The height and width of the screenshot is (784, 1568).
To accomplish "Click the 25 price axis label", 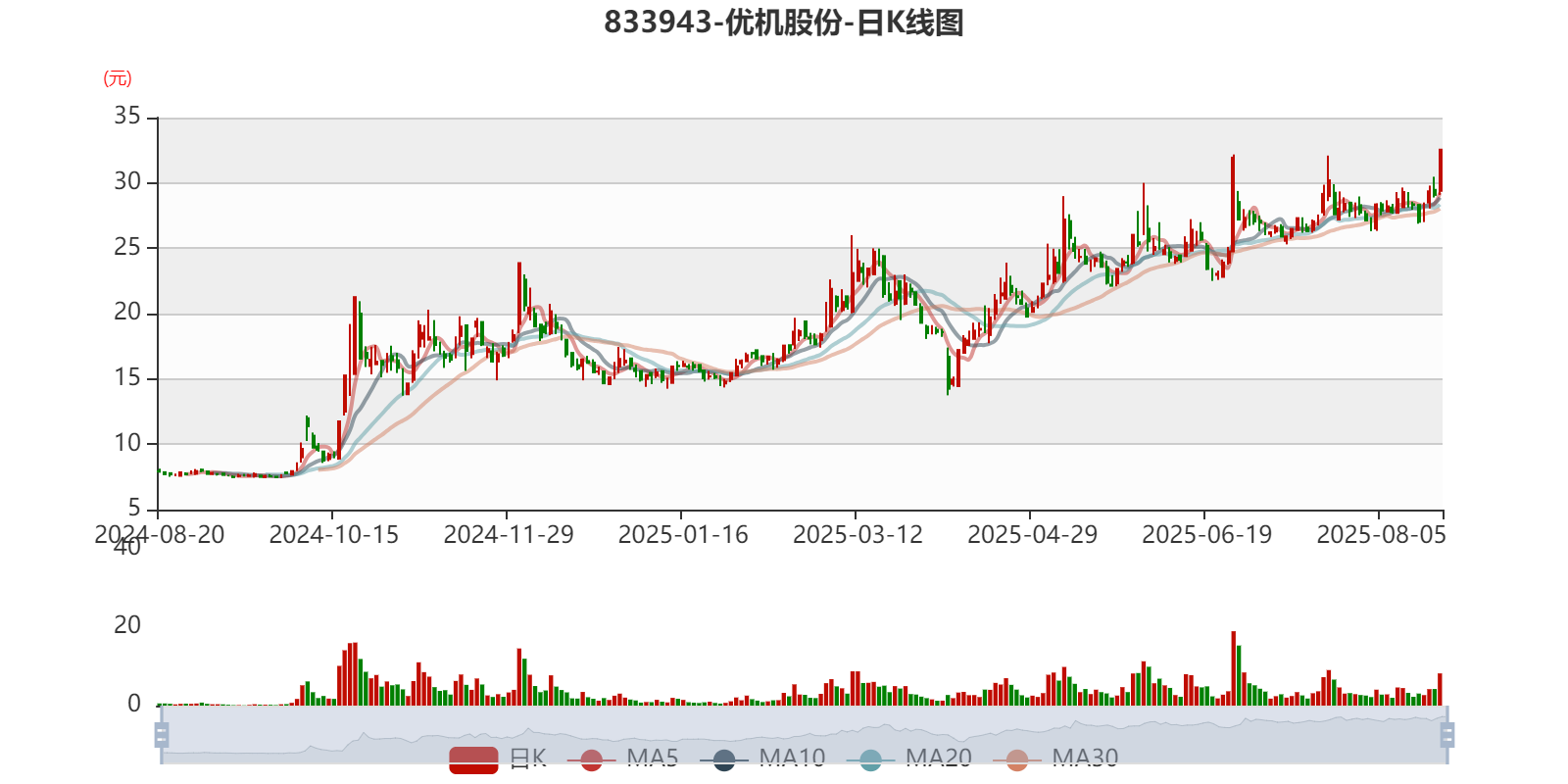I will click(127, 247).
